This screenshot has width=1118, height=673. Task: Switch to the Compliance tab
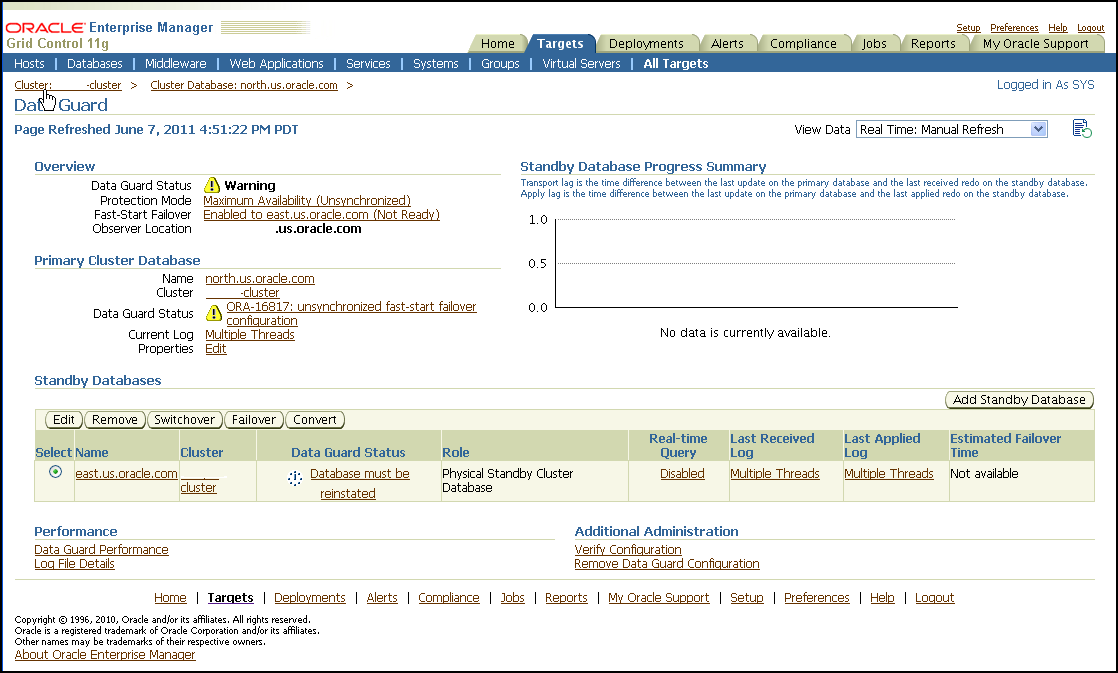tap(802, 44)
